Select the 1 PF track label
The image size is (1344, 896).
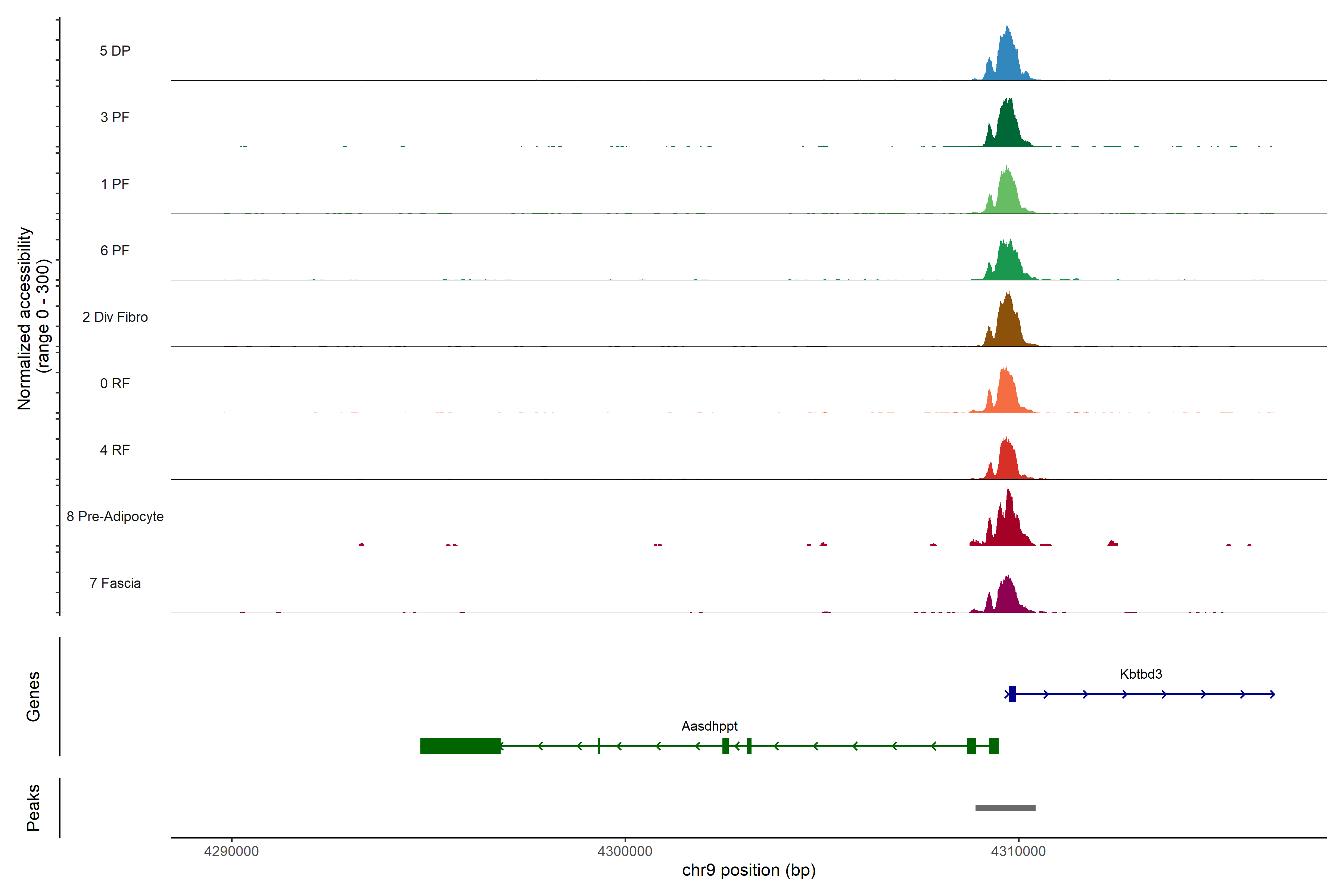(115, 184)
